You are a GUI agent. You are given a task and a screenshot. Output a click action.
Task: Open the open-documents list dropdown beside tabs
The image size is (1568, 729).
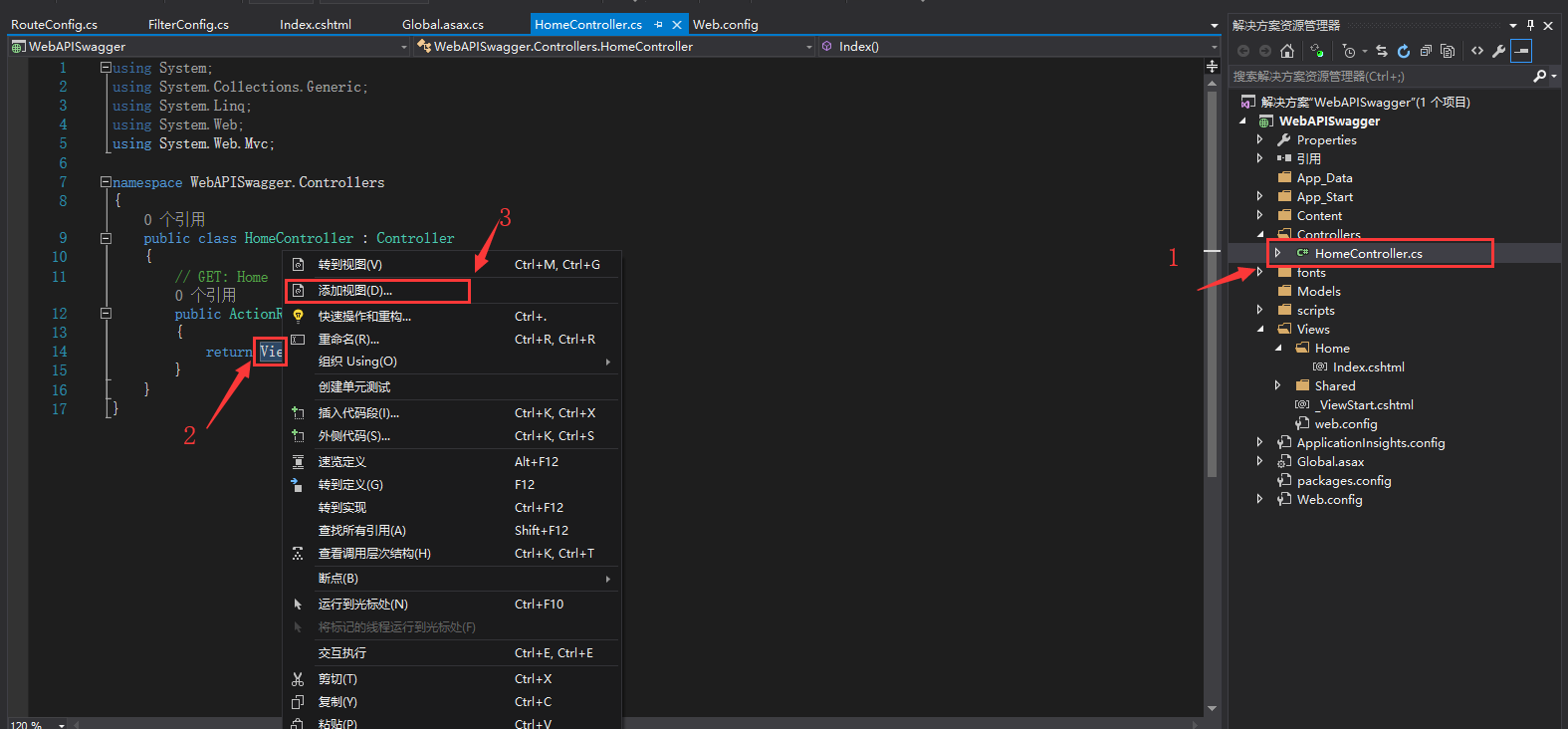(1214, 25)
